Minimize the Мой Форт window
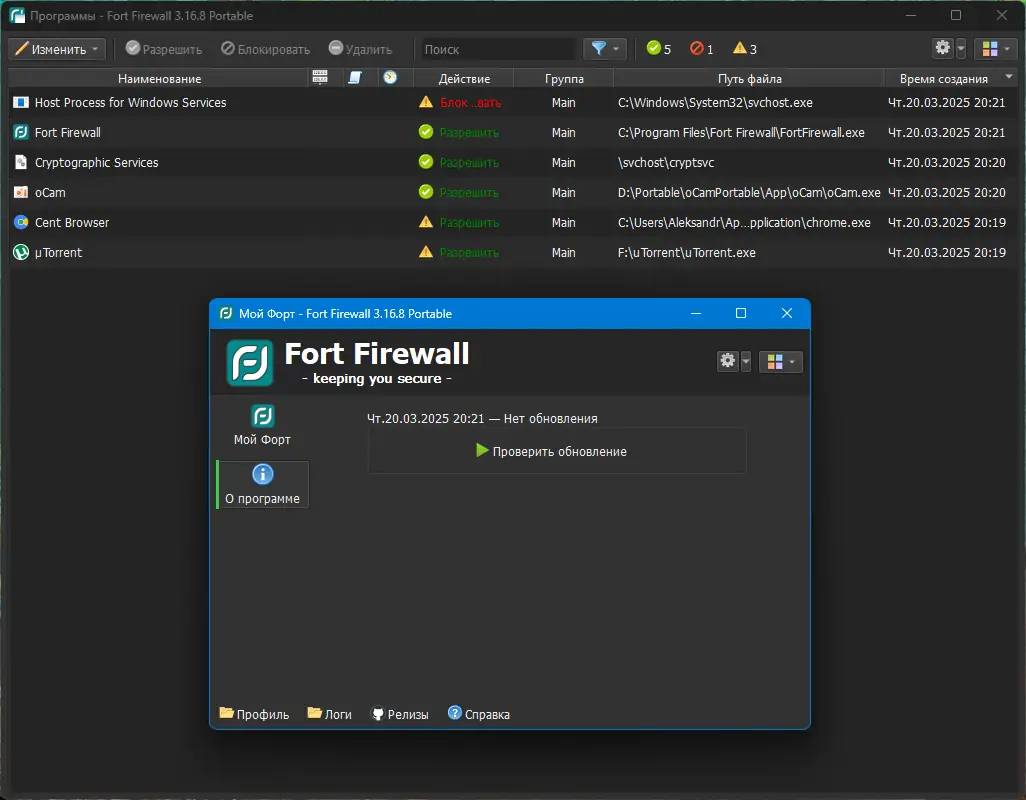The width and height of the screenshot is (1026, 800). click(x=696, y=313)
